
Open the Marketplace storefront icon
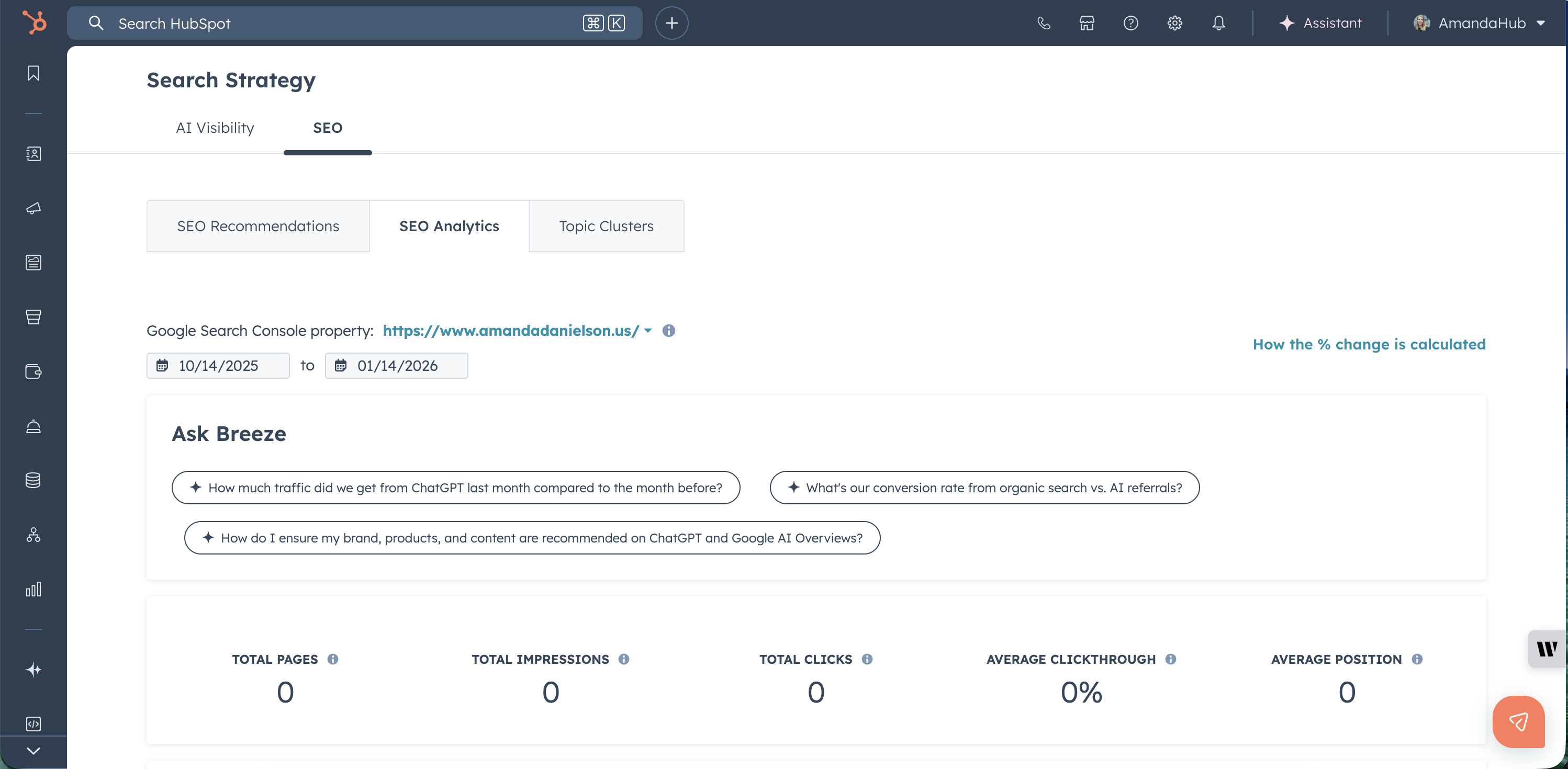point(1087,23)
